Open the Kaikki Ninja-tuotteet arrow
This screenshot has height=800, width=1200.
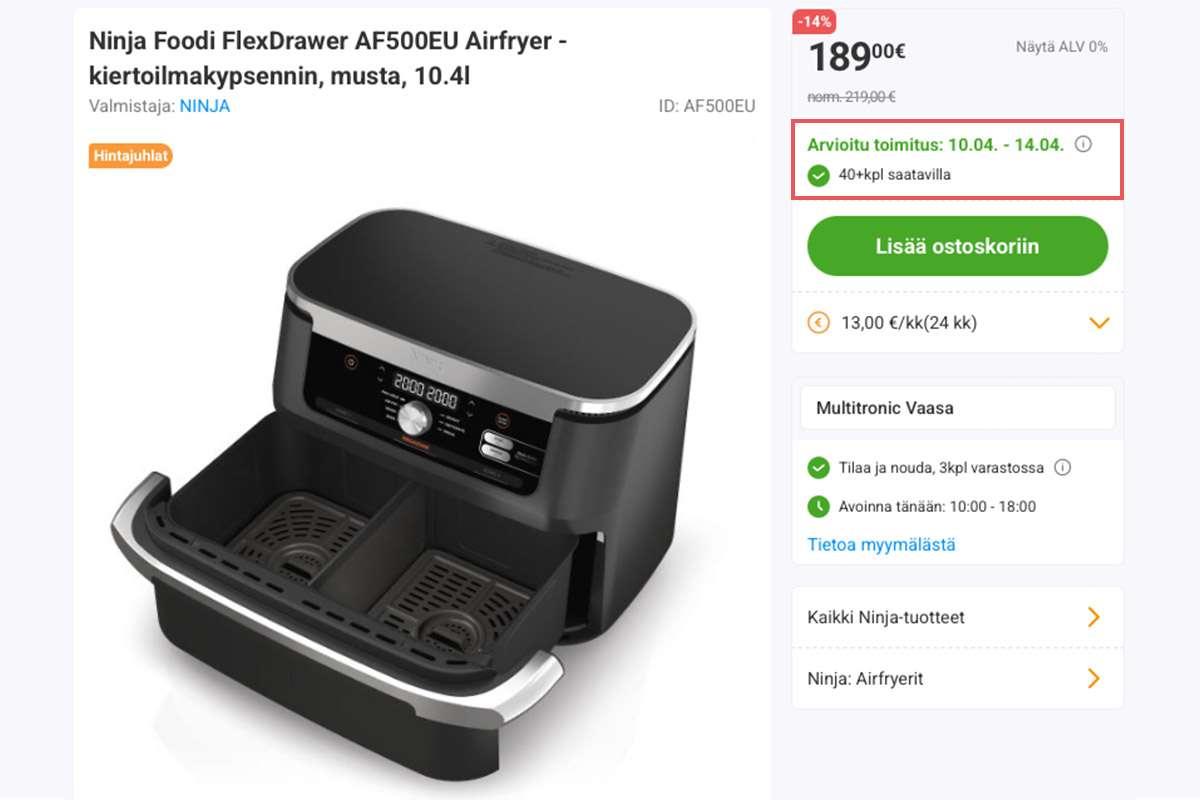click(x=1094, y=617)
